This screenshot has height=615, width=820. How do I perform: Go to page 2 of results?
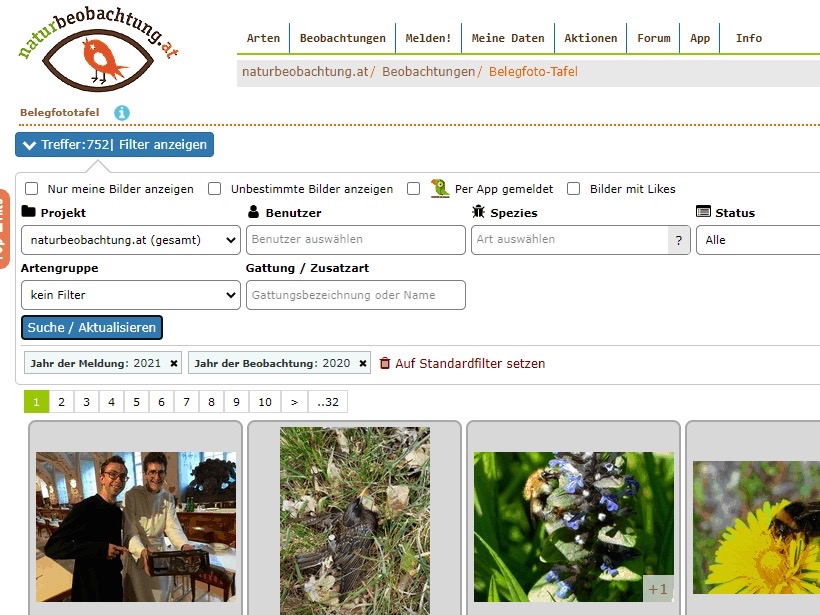click(61, 402)
